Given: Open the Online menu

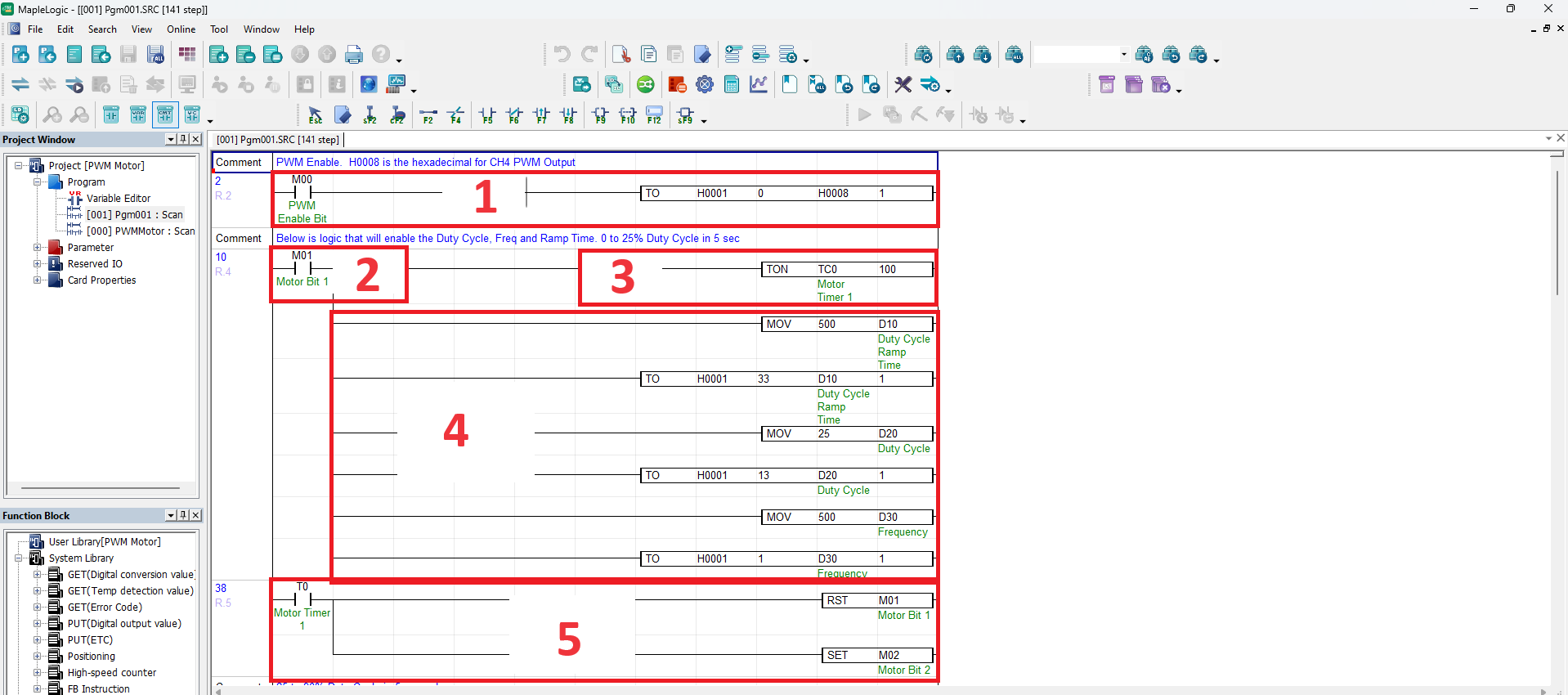Looking at the screenshot, I should tap(181, 29).
